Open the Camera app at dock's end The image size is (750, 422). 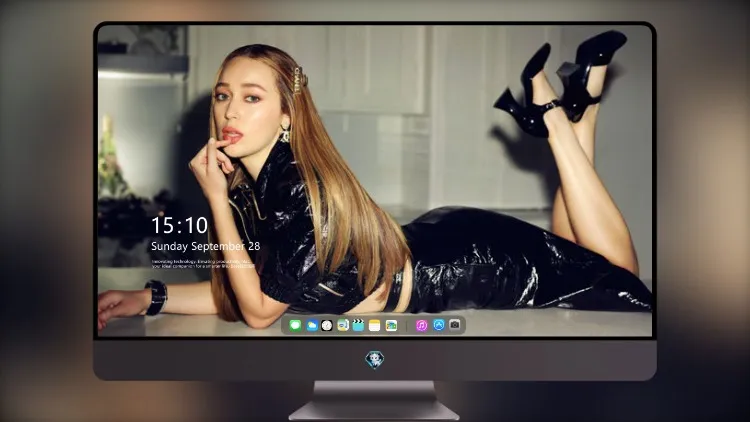click(x=455, y=325)
